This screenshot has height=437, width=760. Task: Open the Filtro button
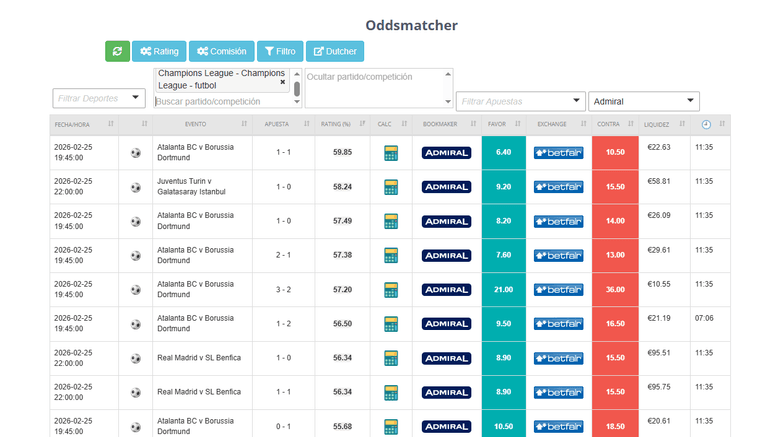(280, 51)
